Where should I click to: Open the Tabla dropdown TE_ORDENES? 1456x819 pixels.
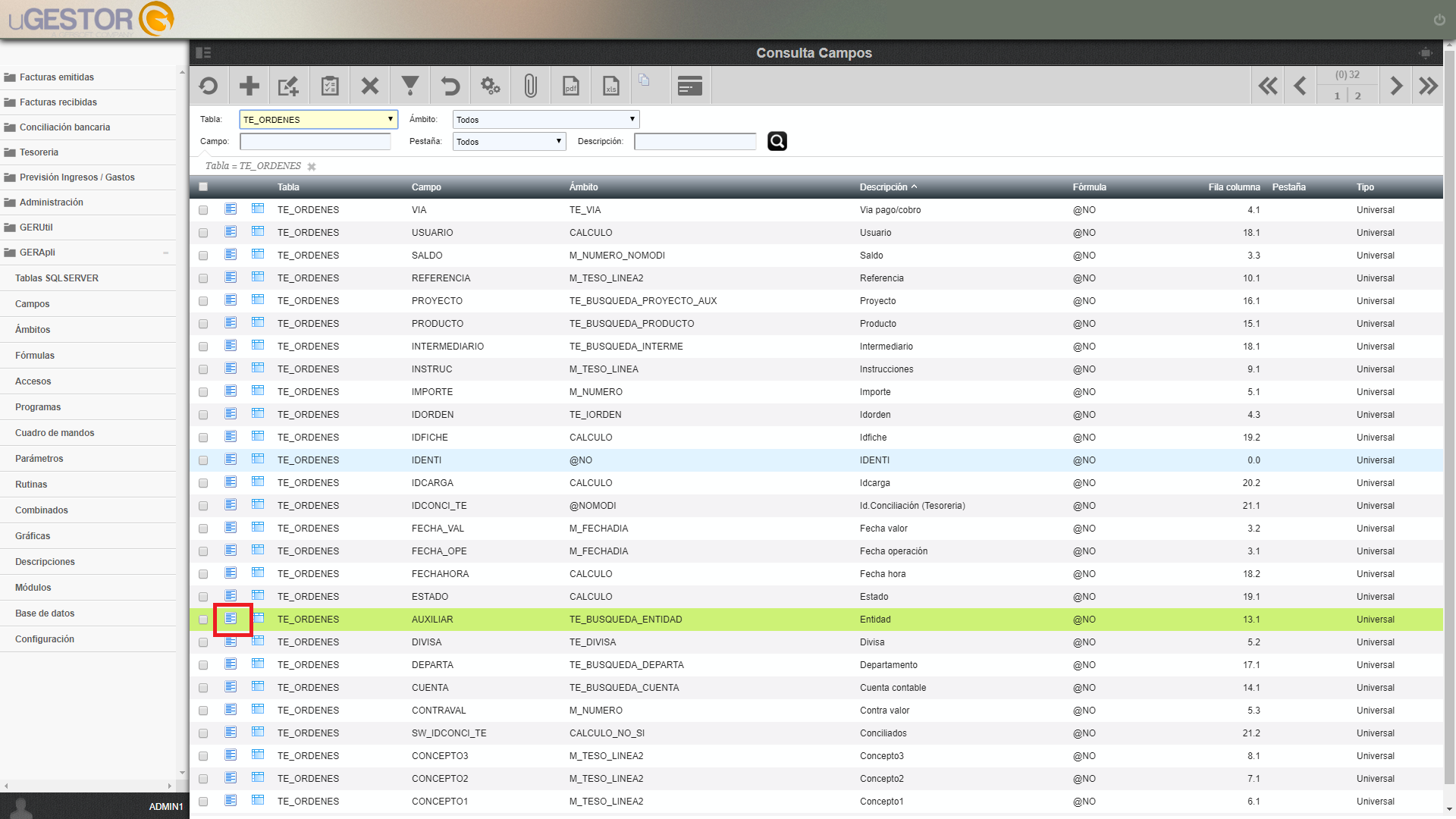[x=318, y=119]
